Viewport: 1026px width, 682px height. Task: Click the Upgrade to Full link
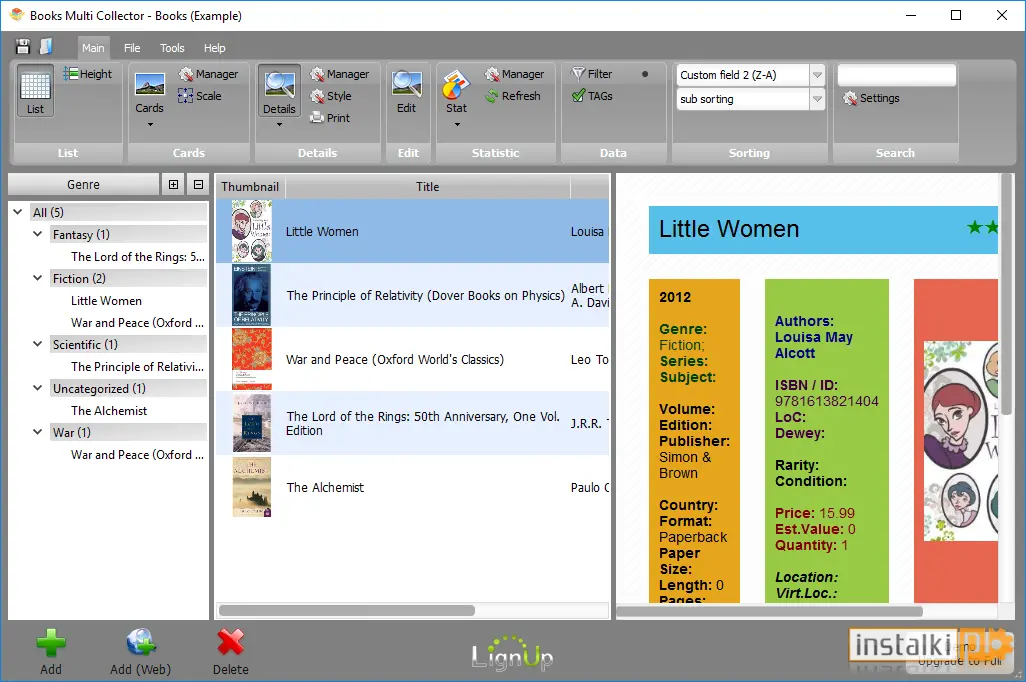coord(959,661)
